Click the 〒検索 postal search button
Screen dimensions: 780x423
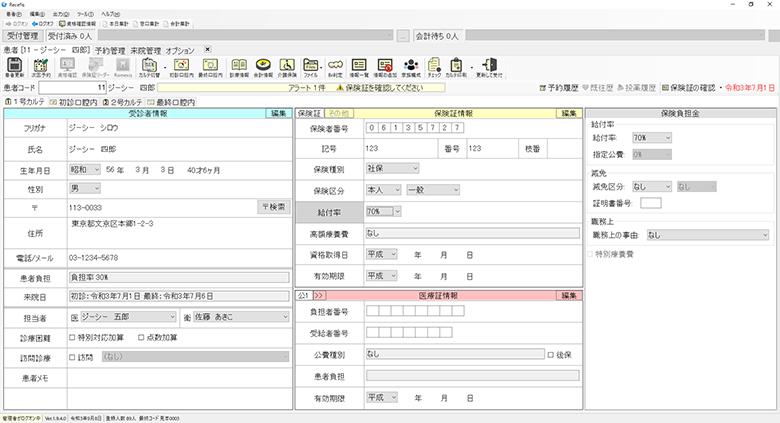pos(274,207)
